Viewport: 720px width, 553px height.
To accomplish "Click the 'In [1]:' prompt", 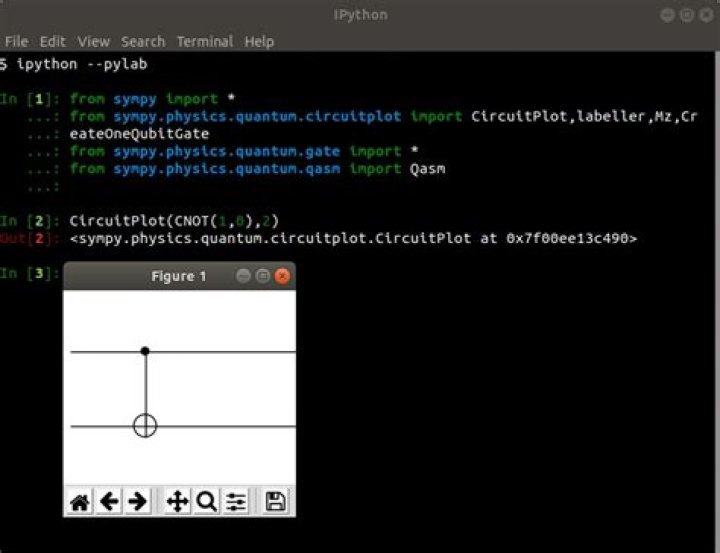I will click(30, 99).
